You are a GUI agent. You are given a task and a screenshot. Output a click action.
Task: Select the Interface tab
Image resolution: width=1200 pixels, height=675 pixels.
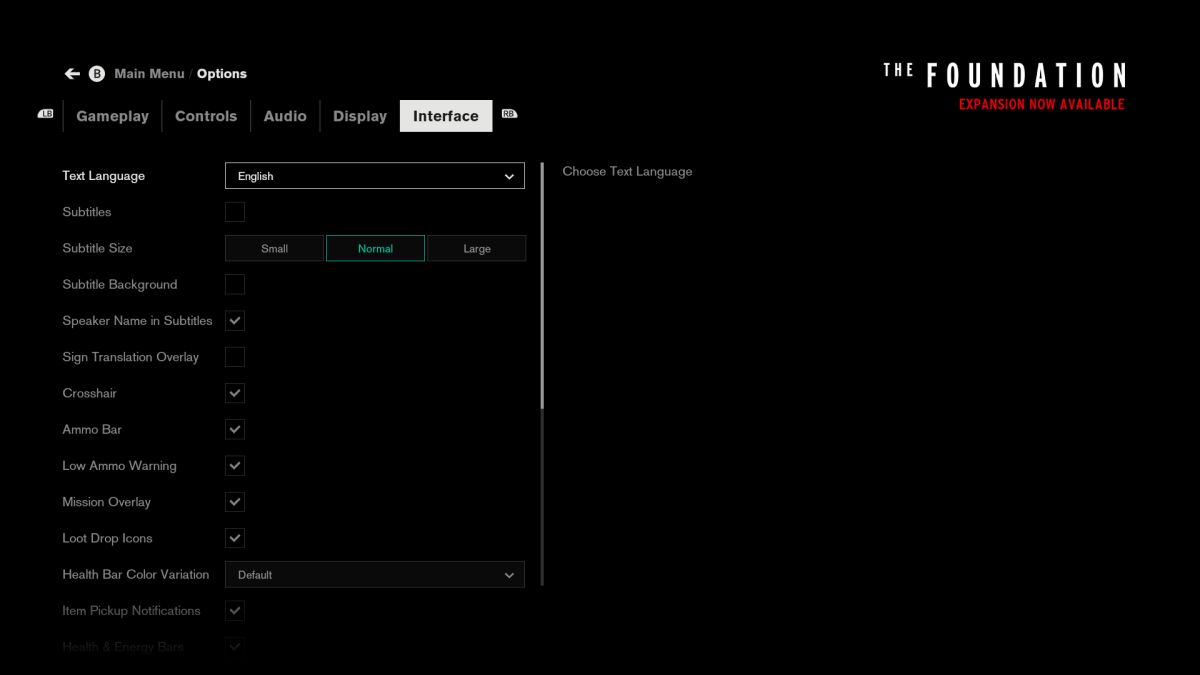(x=446, y=116)
